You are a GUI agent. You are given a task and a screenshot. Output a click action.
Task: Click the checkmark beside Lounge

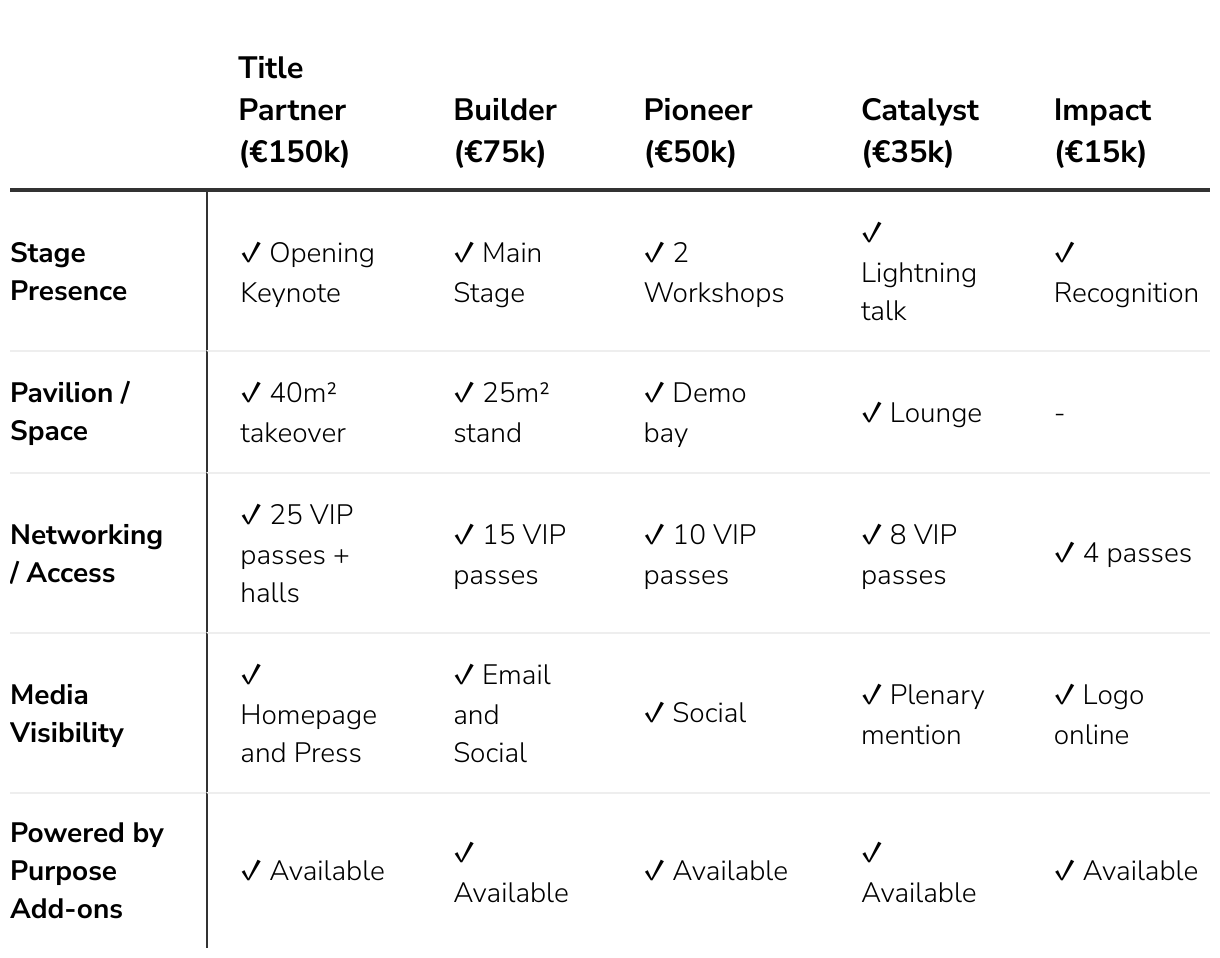(x=872, y=413)
